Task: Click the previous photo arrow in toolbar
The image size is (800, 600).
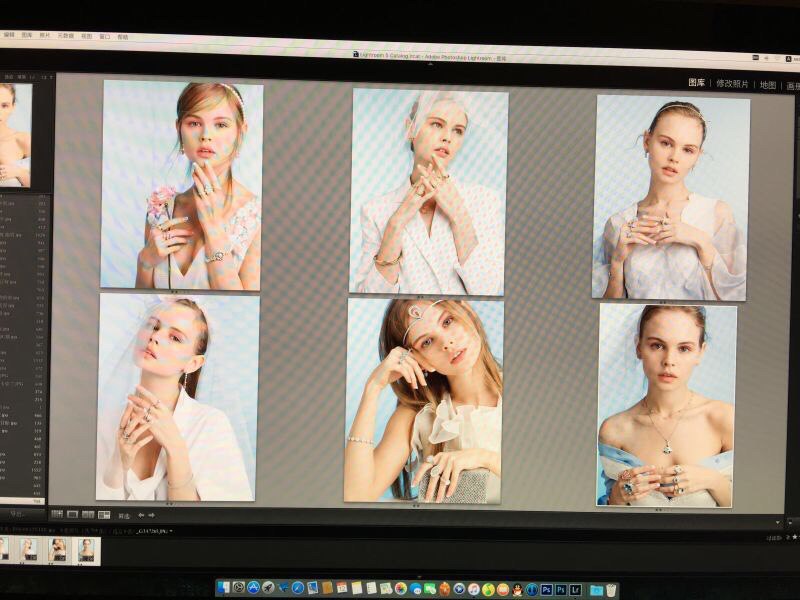Action: click(x=141, y=515)
